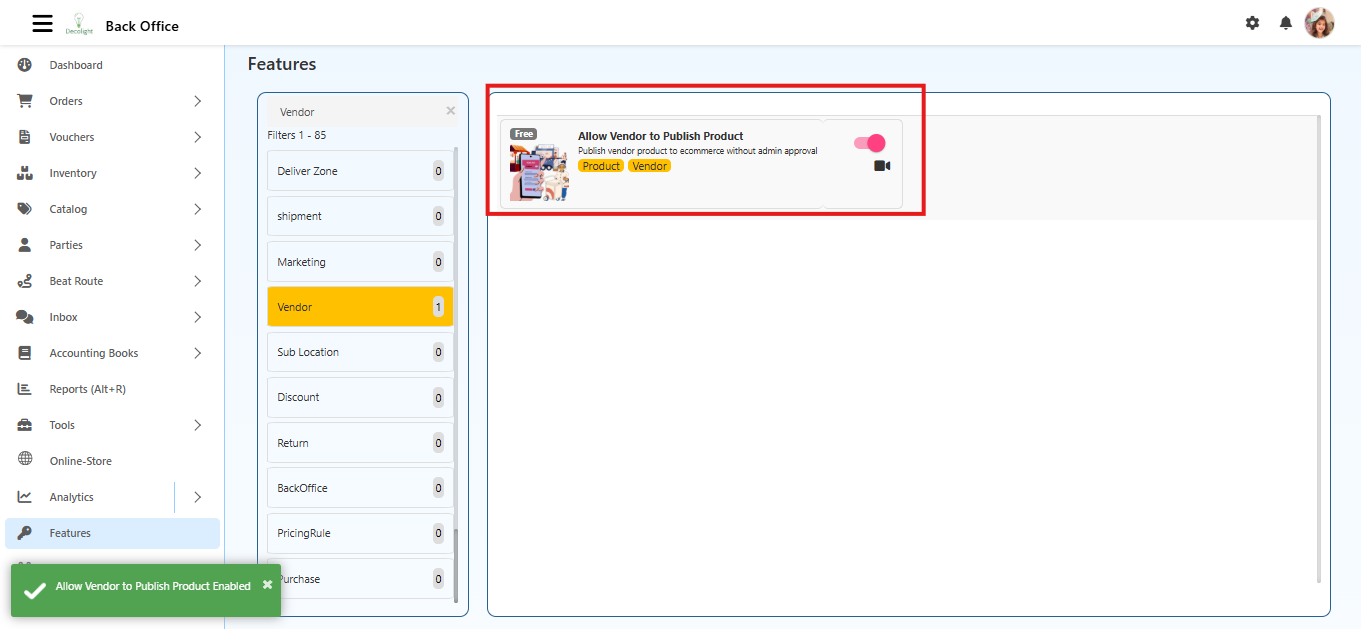Dismiss the Allow Vendor to Publish Product toast
The image size is (1361, 629).
(267, 584)
